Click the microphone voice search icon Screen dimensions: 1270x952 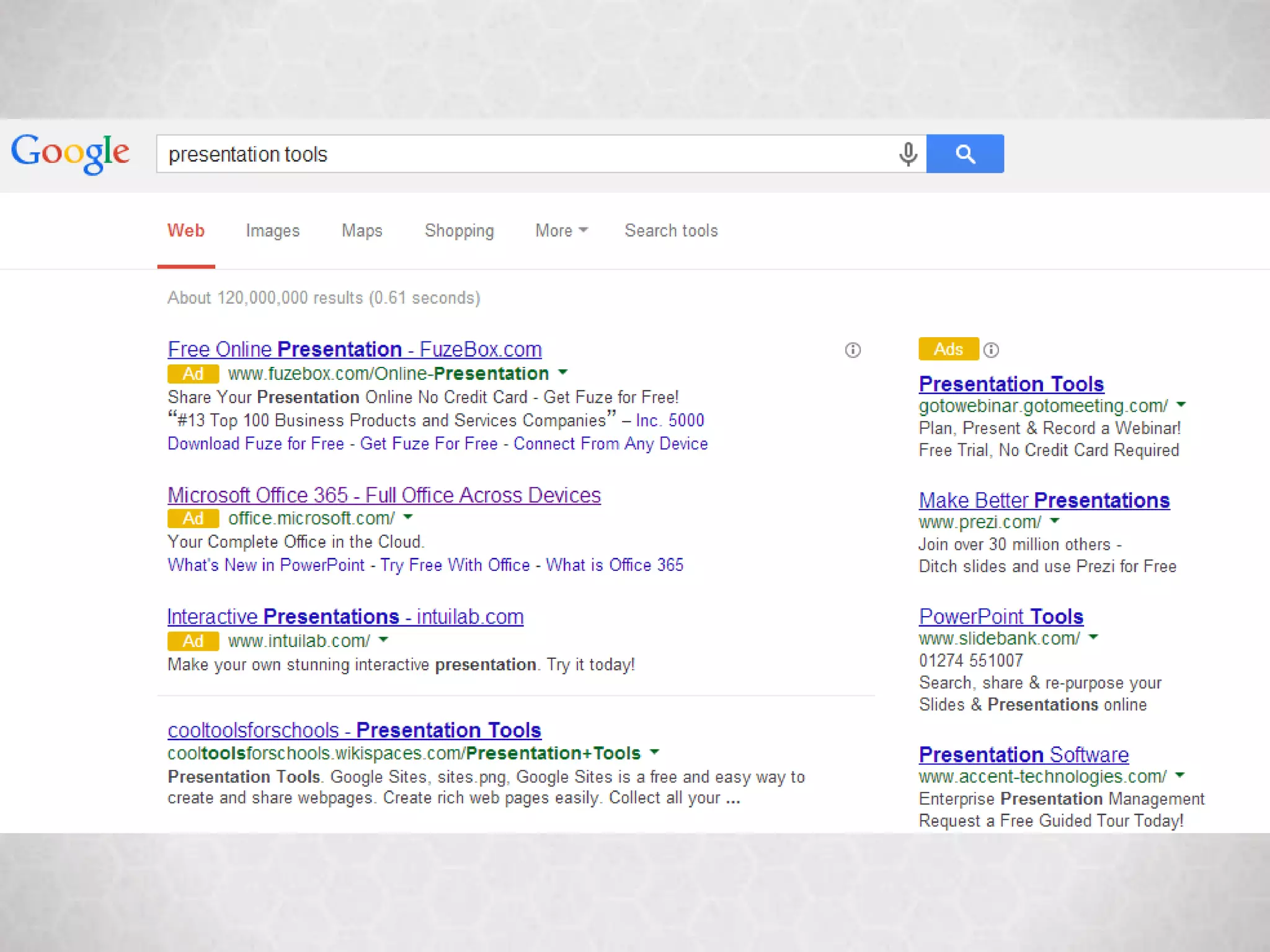click(x=908, y=154)
